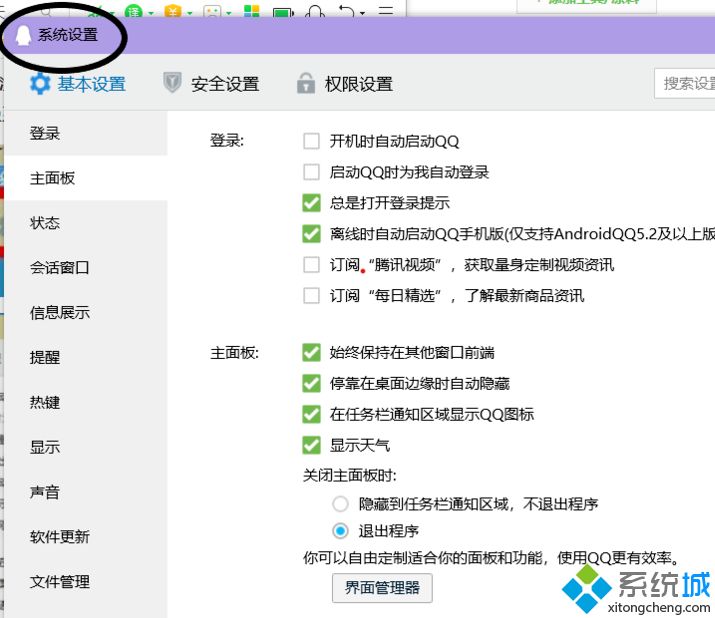This screenshot has height=618, width=715.
Task: Uncheck 停靠在桌面边缘时自动隐藏 checkbox
Action: [311, 383]
